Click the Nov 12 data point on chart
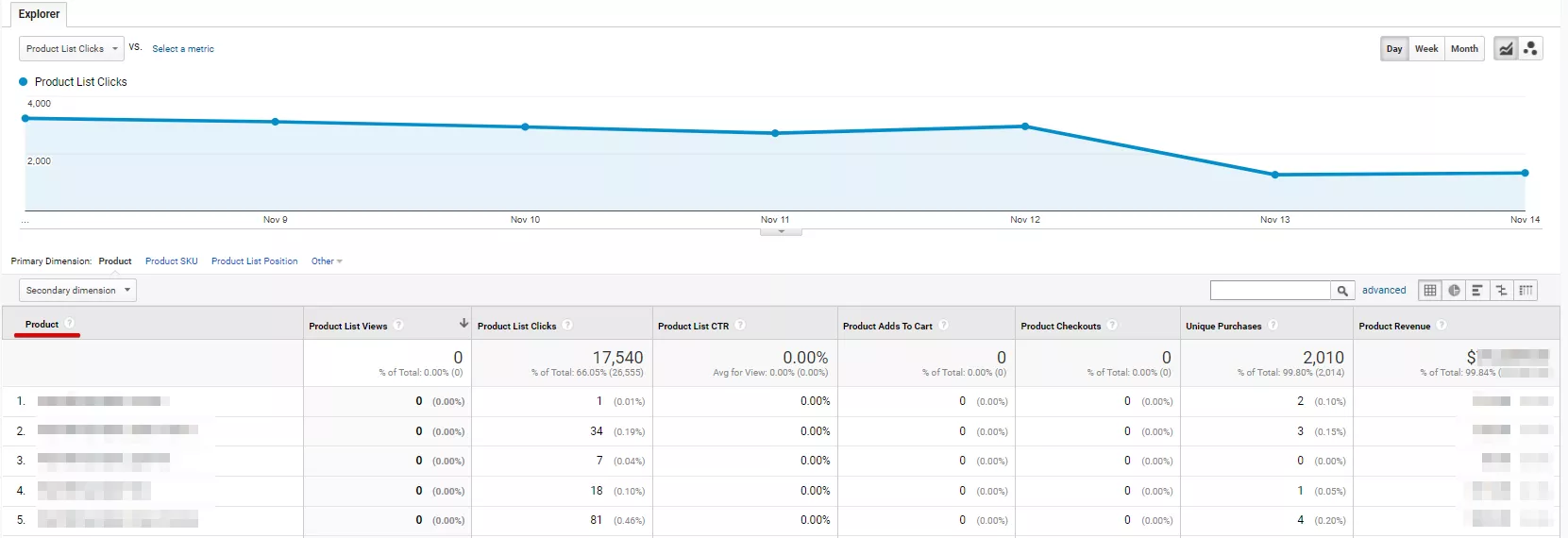Screen dimensions: 1568x538 tap(1025, 126)
